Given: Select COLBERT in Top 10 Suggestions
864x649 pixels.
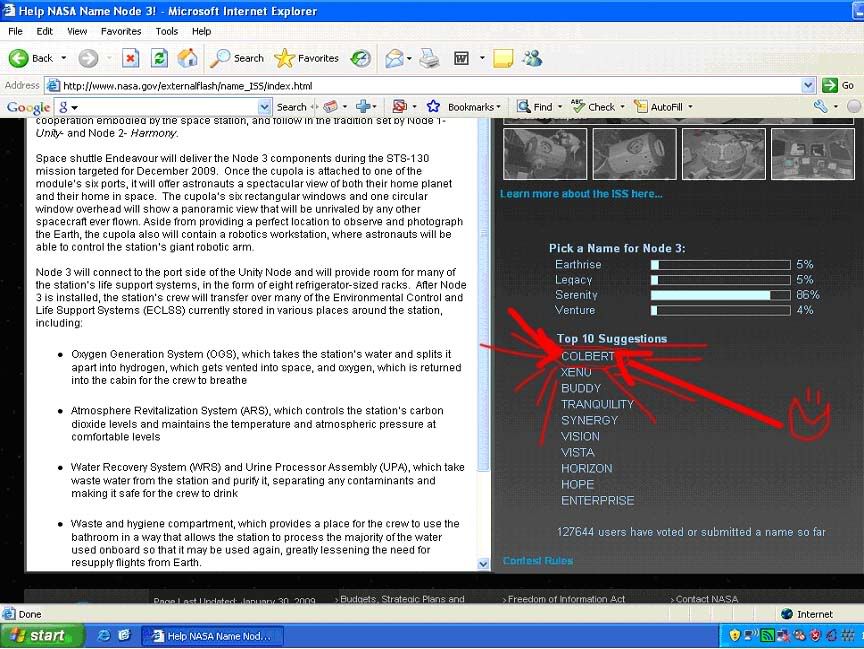Looking at the screenshot, I should coord(587,356).
